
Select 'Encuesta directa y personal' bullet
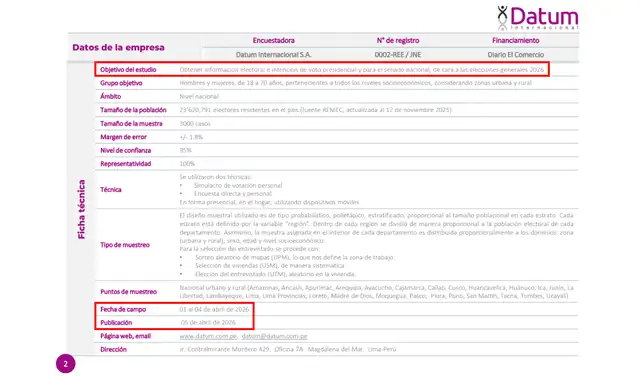point(233,194)
